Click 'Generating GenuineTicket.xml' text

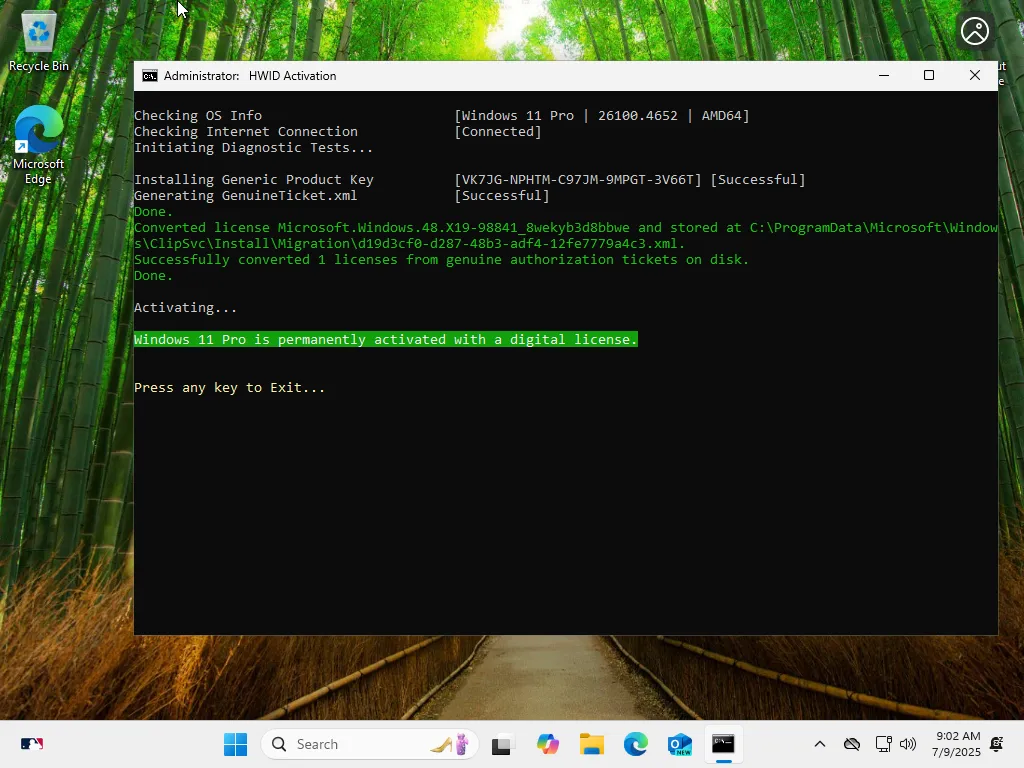246,196
